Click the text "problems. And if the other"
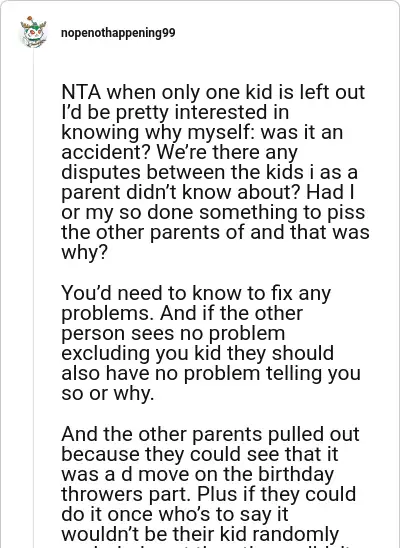The image size is (400, 548). [182, 313]
